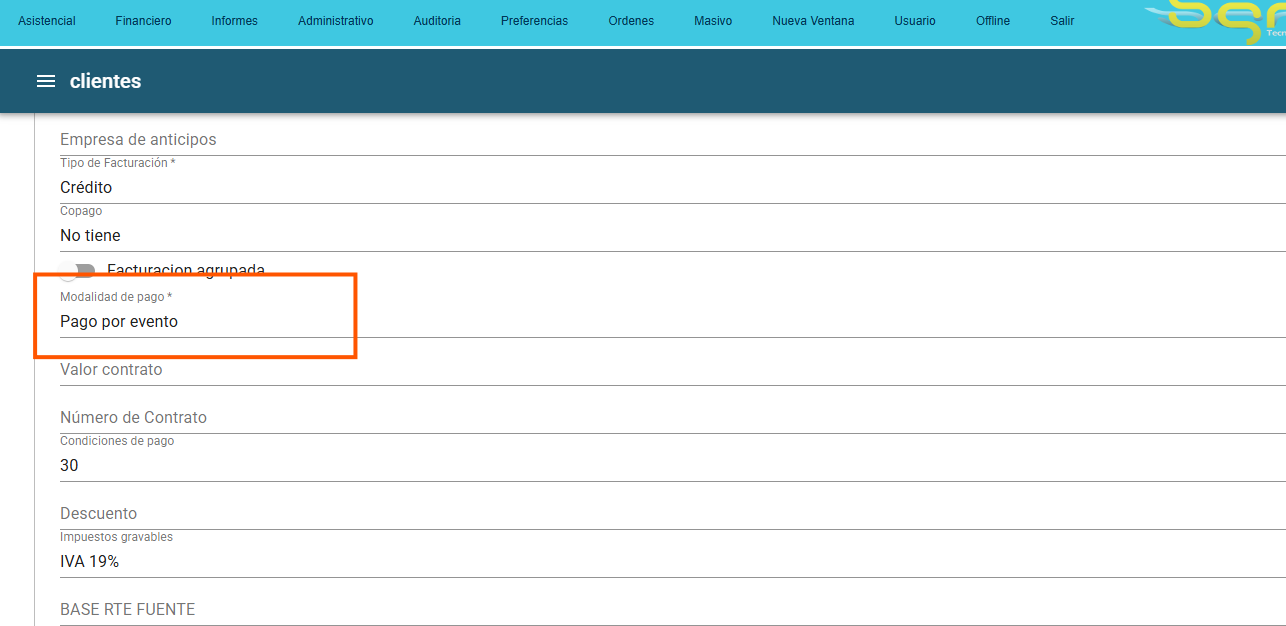Open the Financiero menu
Image resolution: width=1286 pixels, height=626 pixels.
point(143,21)
